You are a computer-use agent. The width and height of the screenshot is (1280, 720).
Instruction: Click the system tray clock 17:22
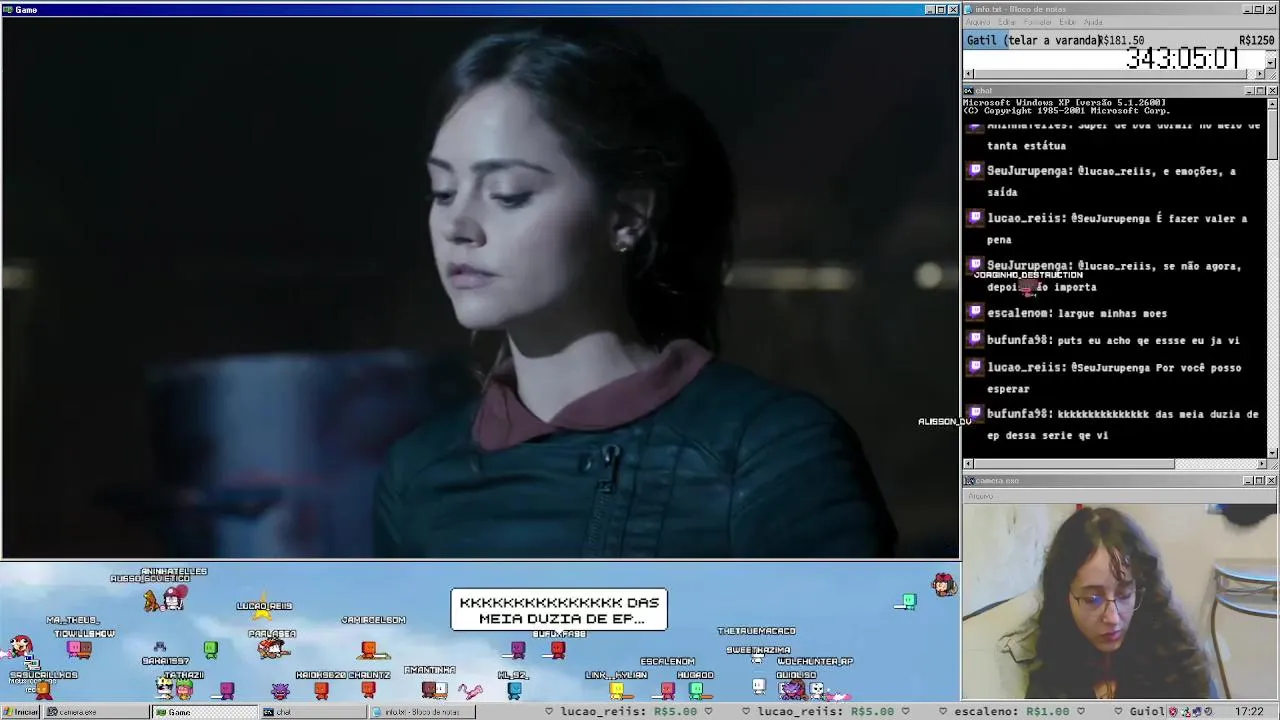(x=1249, y=712)
